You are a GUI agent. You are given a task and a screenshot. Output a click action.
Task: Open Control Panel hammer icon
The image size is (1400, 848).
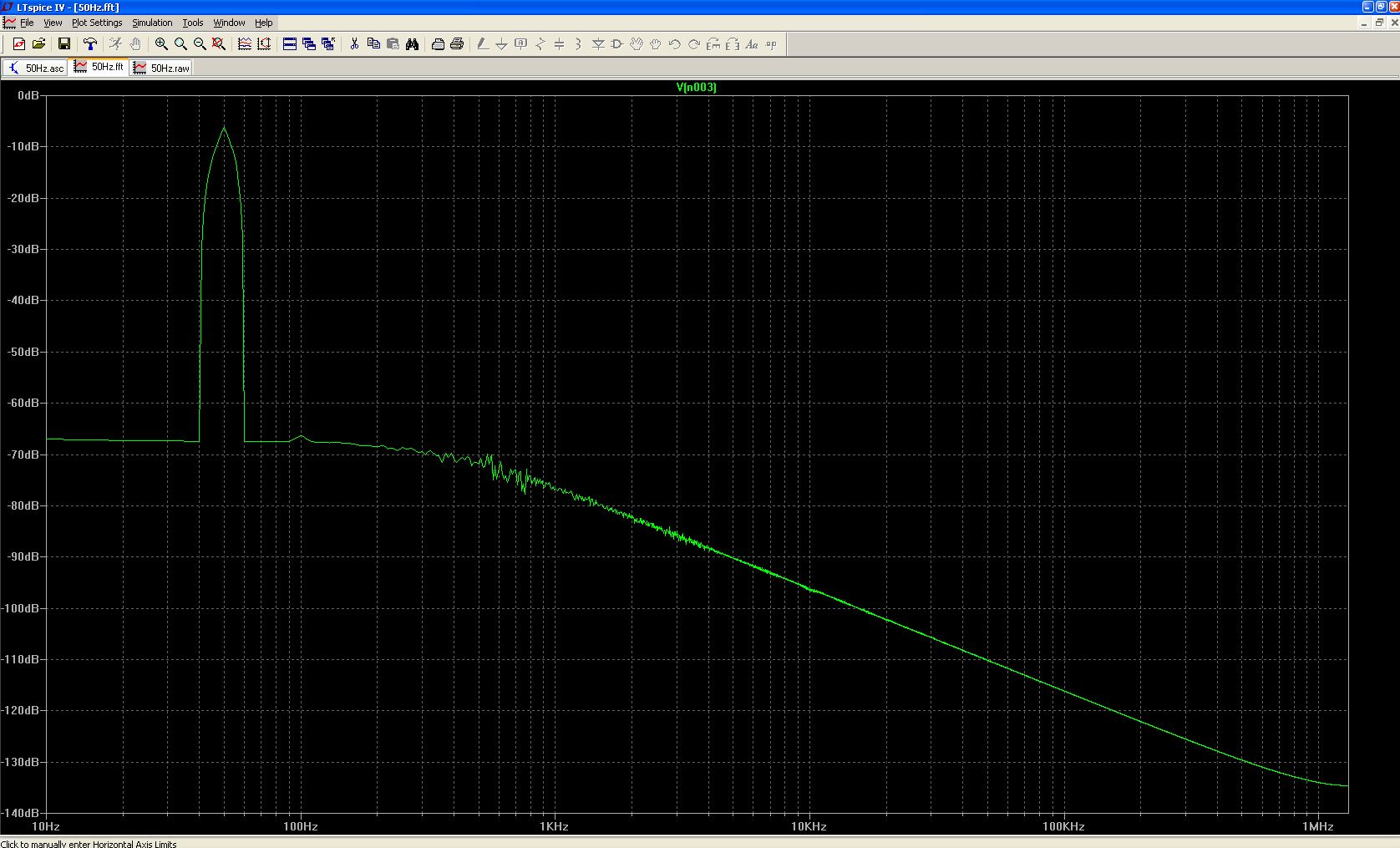pyautogui.click(x=90, y=44)
